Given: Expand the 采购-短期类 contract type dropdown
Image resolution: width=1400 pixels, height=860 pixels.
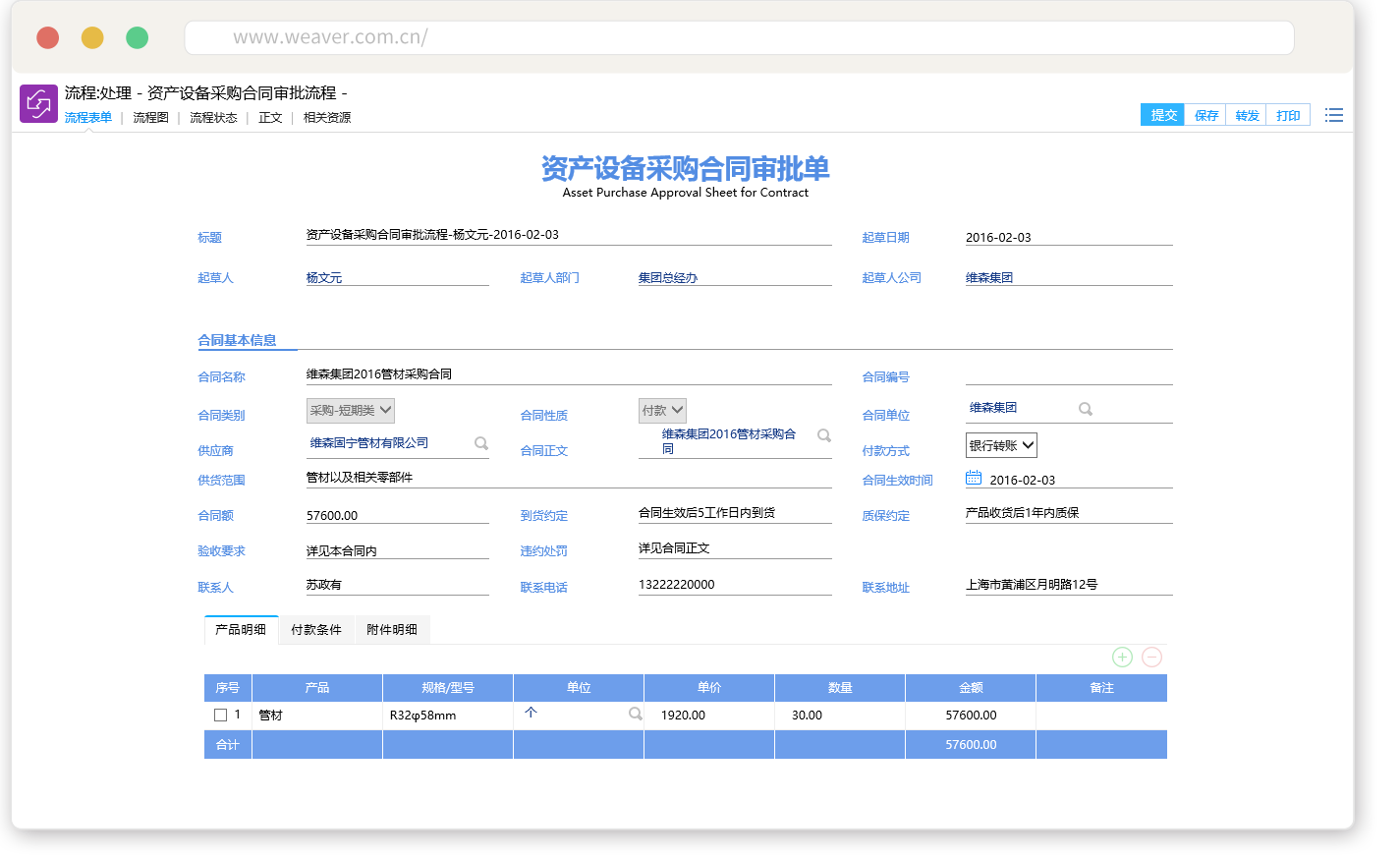Looking at the screenshot, I should 351,411.
